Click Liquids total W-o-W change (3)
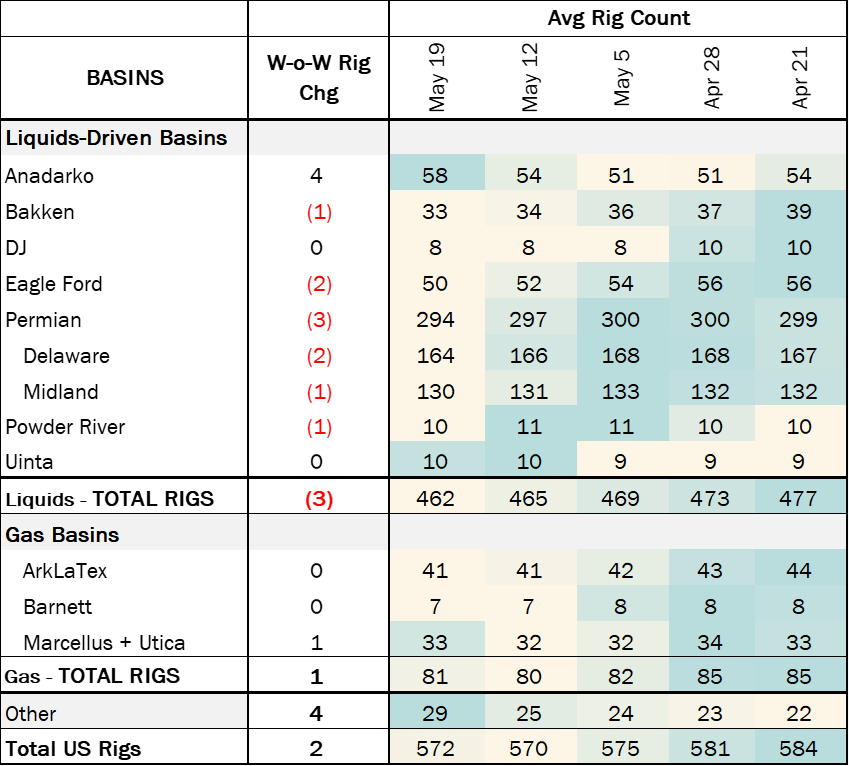The image size is (849, 766). 319,499
